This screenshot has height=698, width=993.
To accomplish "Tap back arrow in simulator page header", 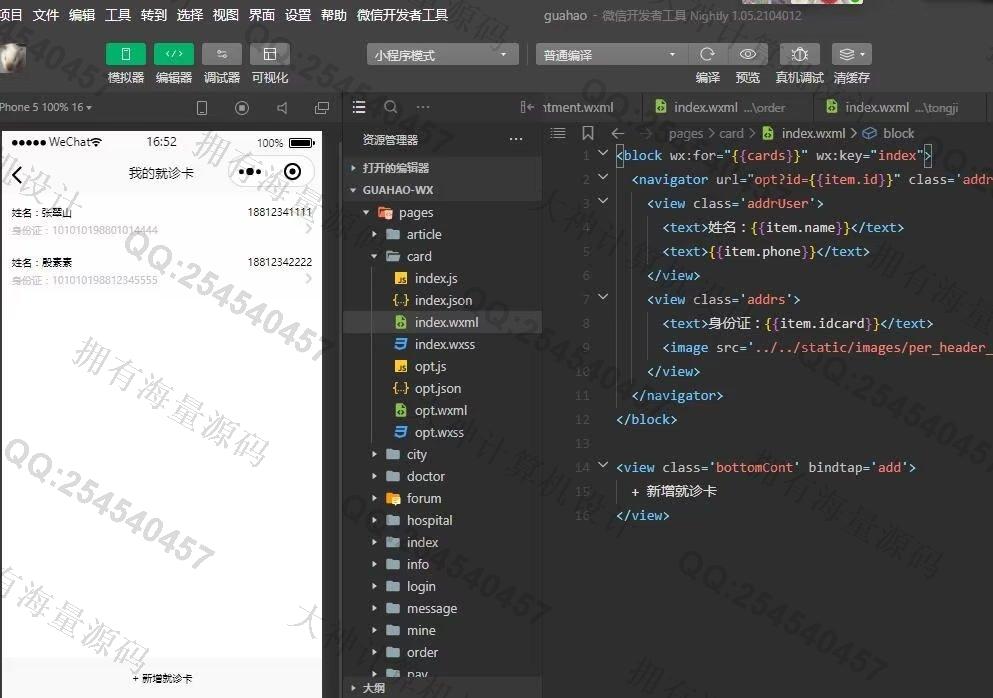I will coord(17,174).
